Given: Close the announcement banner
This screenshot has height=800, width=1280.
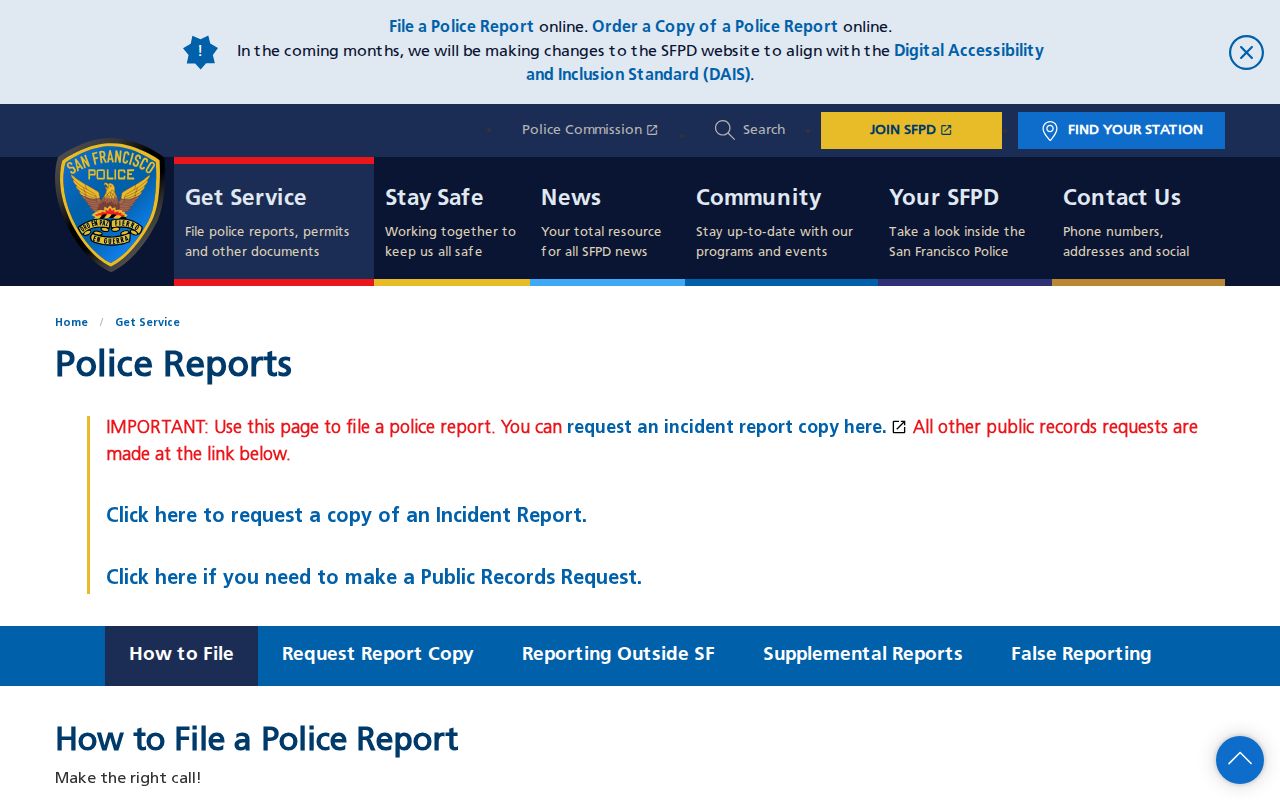Looking at the screenshot, I should 1246,52.
